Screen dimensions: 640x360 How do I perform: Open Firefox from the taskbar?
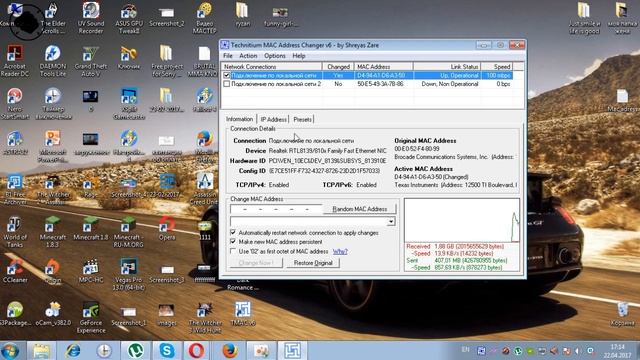(x=229, y=351)
